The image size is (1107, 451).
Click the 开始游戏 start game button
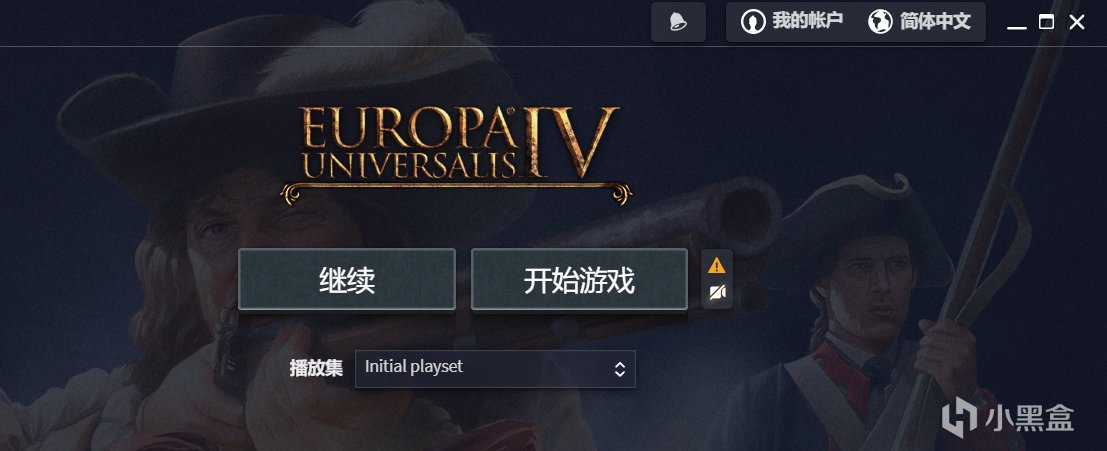[579, 279]
